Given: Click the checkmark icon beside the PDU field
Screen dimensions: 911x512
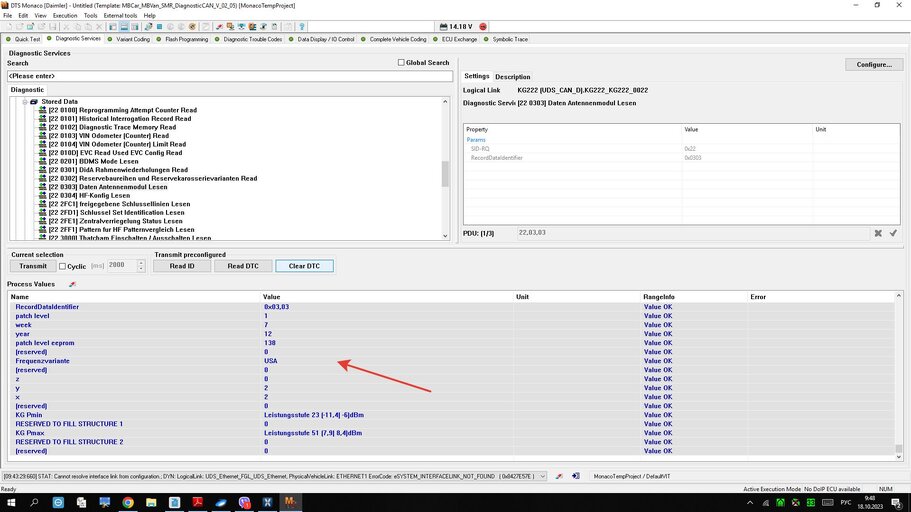Looking at the screenshot, I should (x=893, y=233).
